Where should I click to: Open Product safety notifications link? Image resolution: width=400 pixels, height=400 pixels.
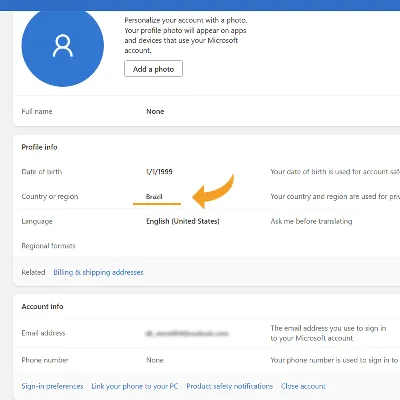point(230,386)
